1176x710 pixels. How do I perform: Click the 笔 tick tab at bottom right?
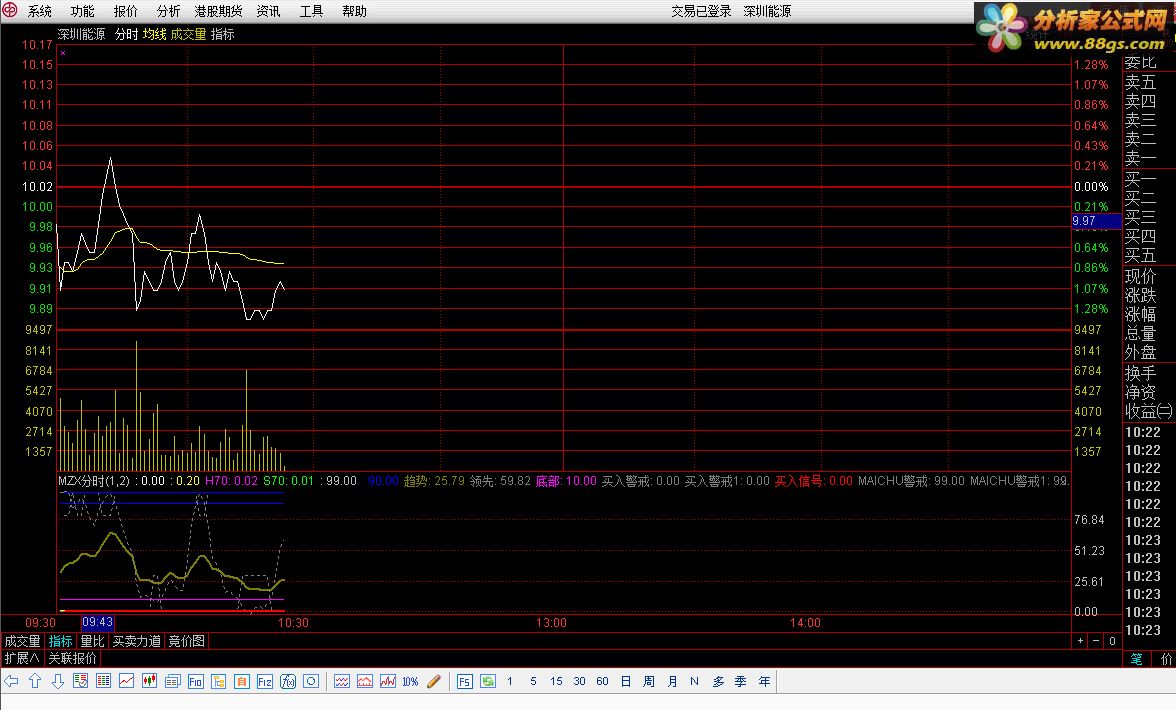click(x=1136, y=658)
